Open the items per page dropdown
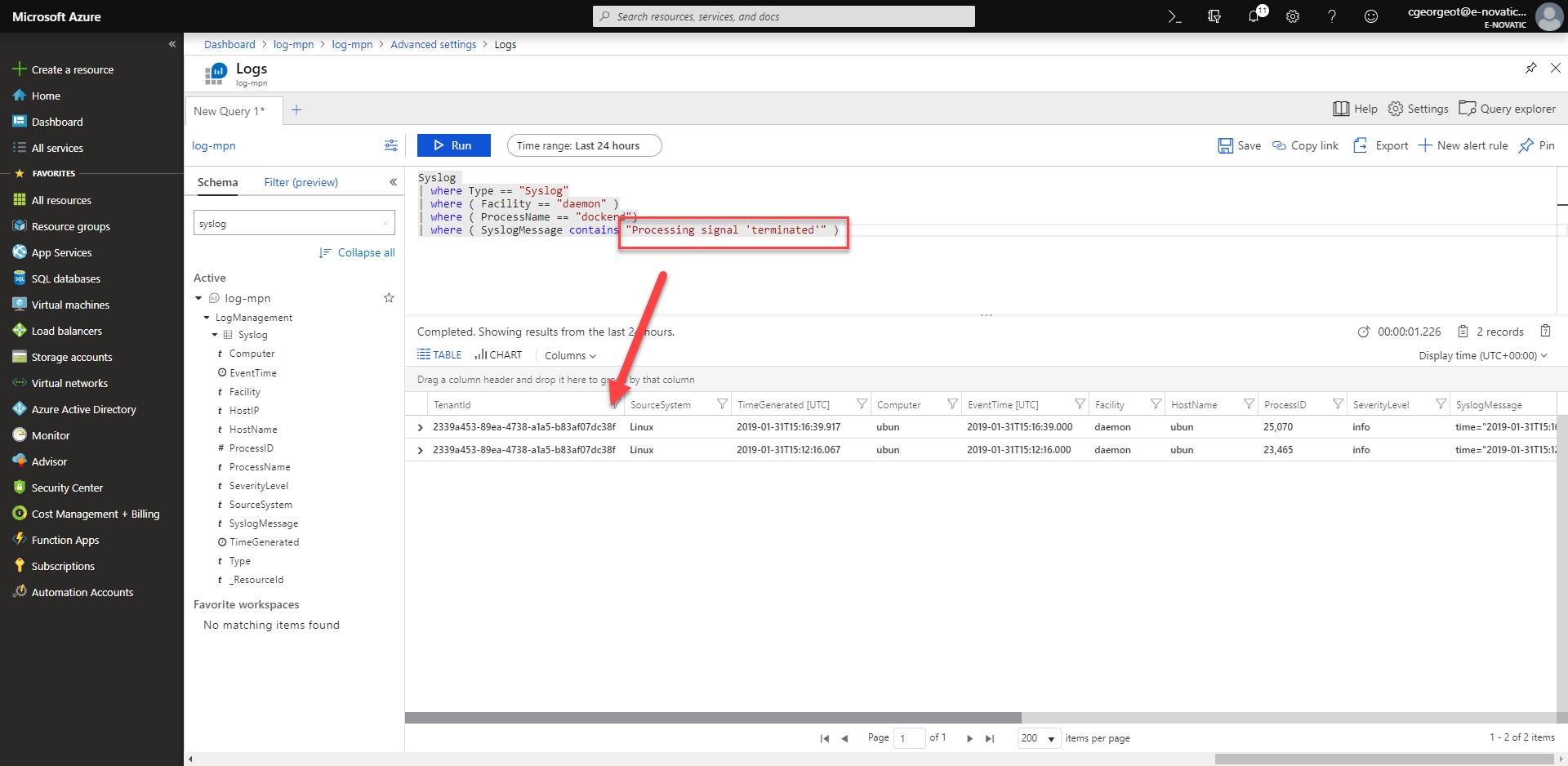Viewport: 1568px width, 766px height. point(1039,738)
